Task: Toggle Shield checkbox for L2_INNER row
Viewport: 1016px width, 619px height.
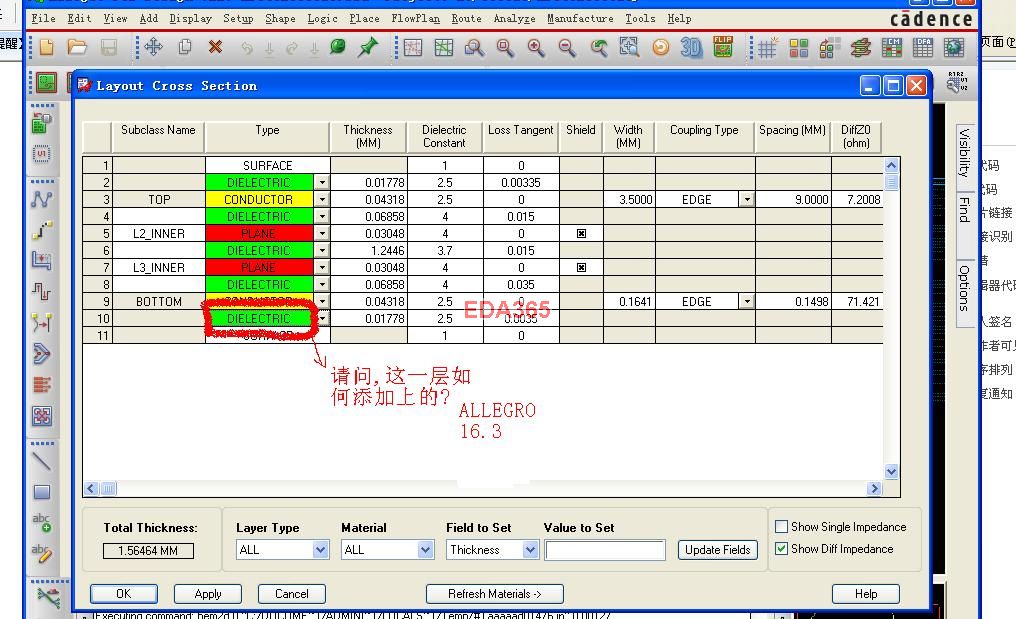Action: click(581, 233)
